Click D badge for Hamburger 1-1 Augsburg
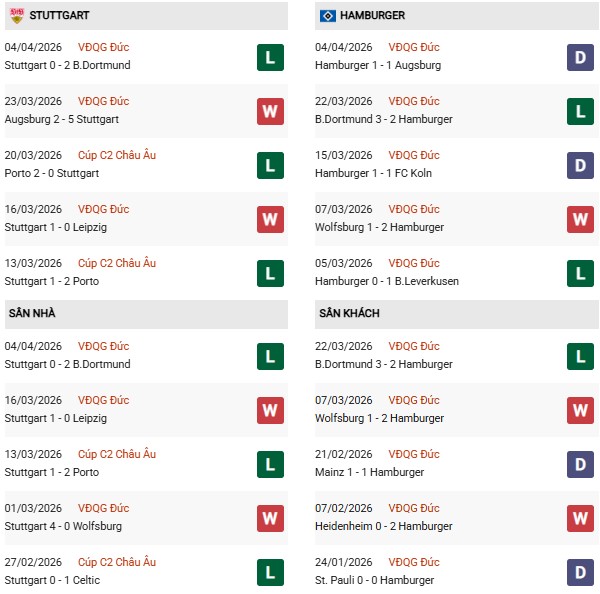 point(580,57)
